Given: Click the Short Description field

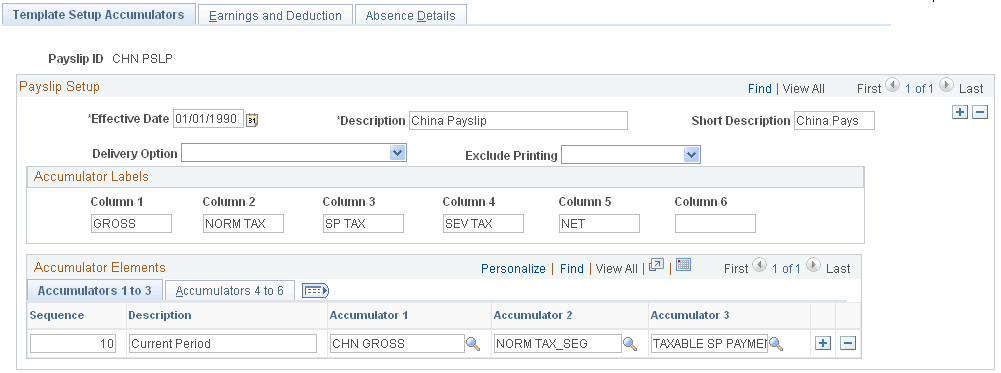Looking at the screenshot, I should point(834,121).
